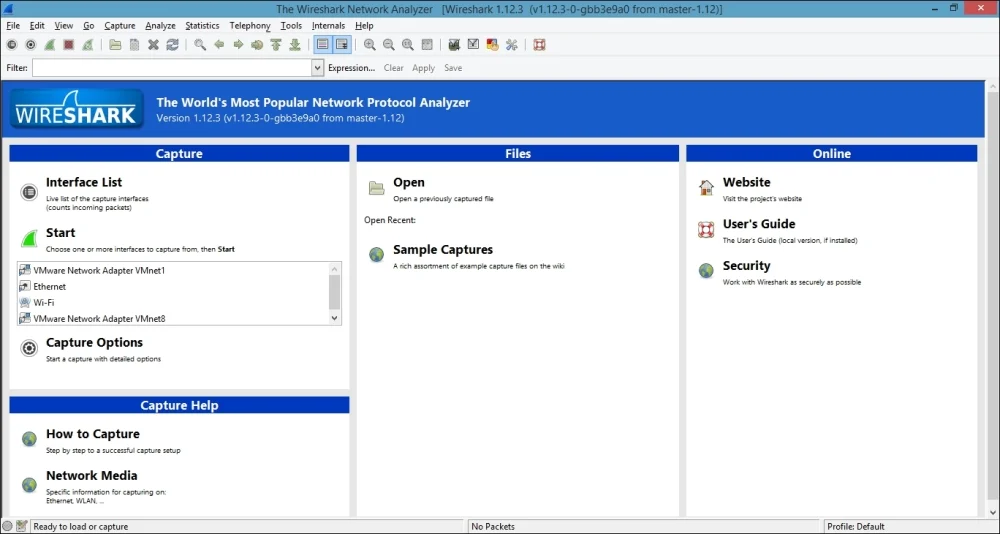Open the Telephony menu
The image size is (1000, 534).
click(250, 25)
